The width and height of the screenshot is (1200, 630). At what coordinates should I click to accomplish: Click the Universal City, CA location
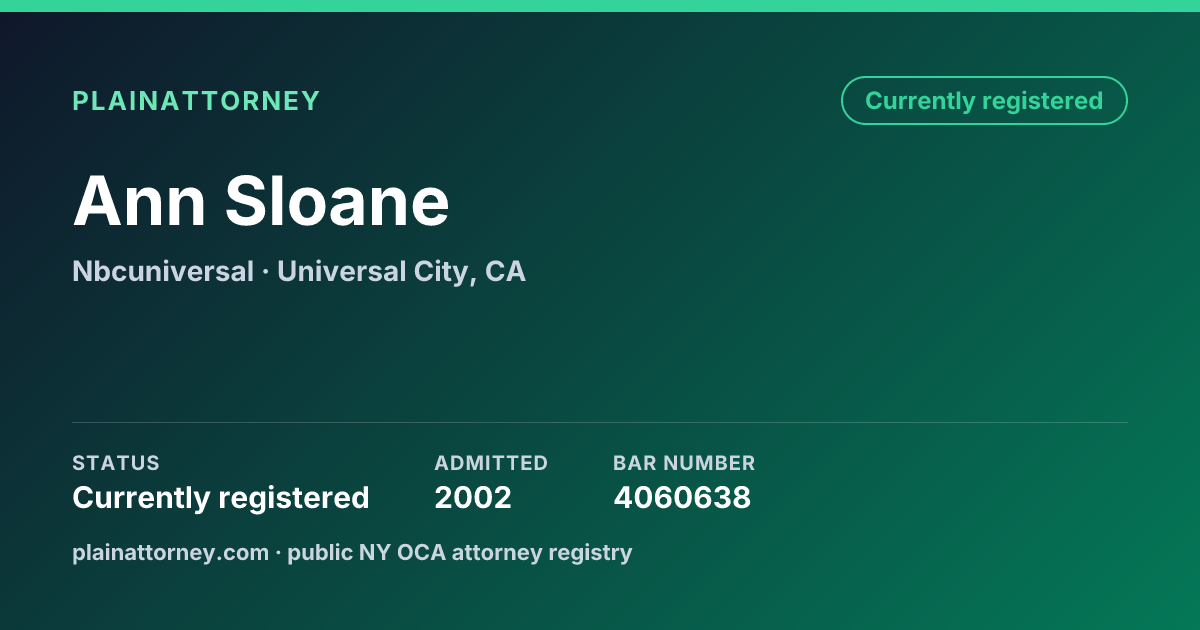click(x=401, y=271)
